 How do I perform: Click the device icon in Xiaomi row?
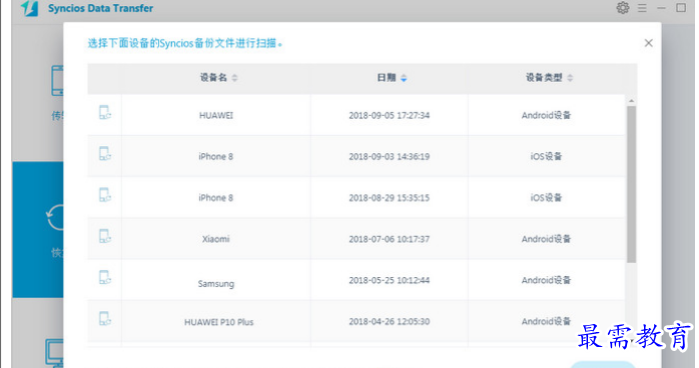[x=105, y=236]
